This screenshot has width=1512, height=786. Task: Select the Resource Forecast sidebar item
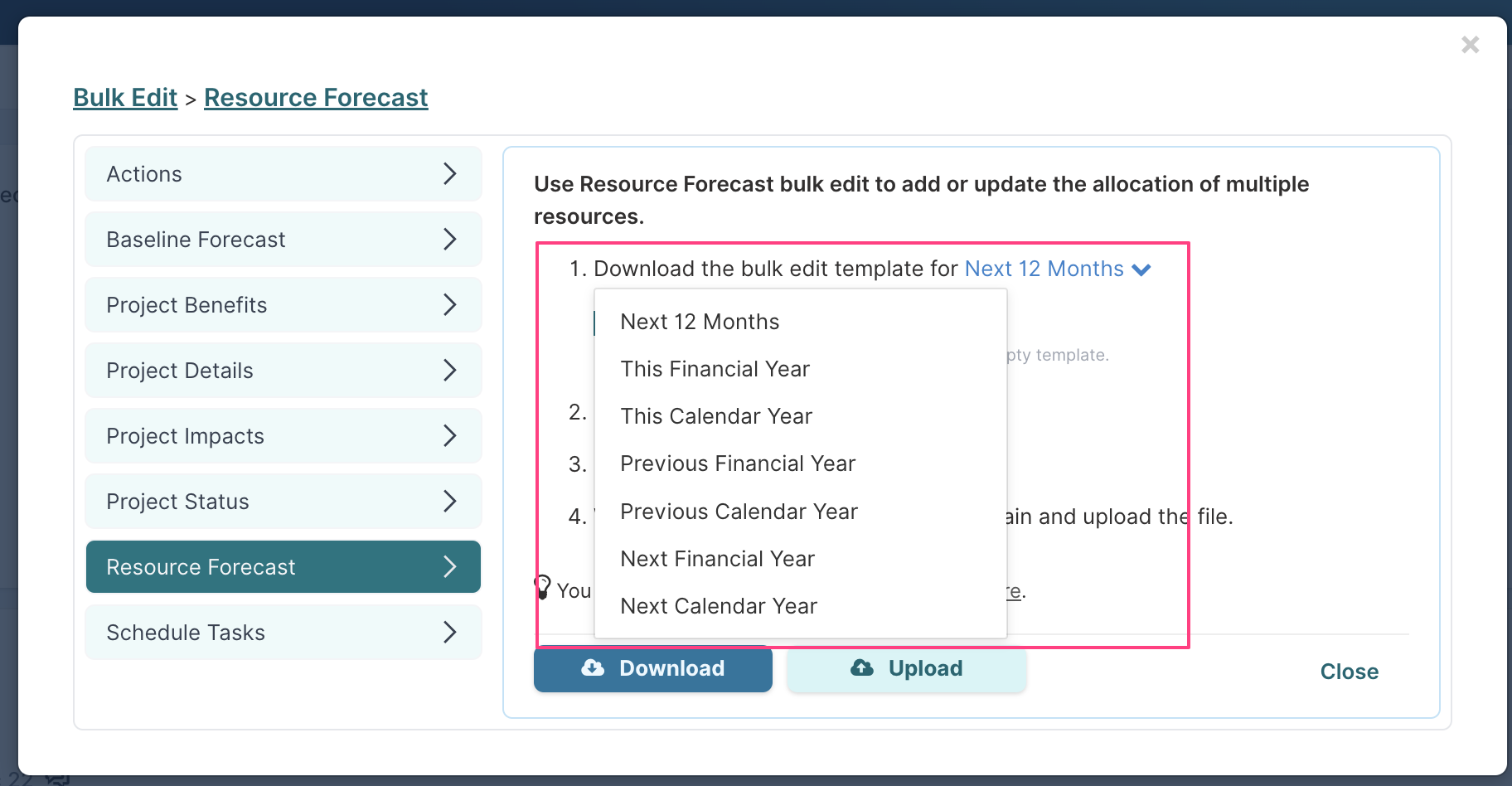click(x=283, y=567)
